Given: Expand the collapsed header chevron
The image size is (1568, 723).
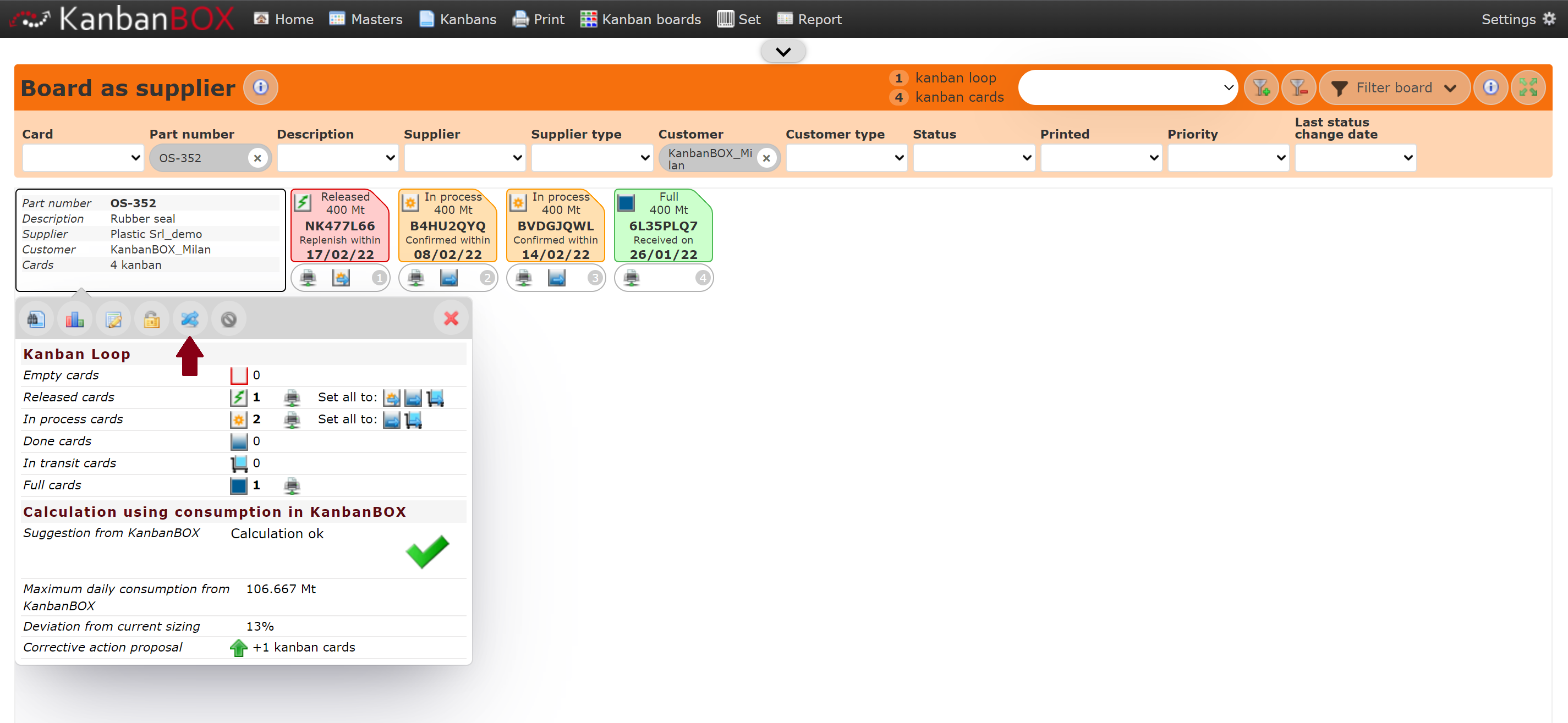Looking at the screenshot, I should click(x=783, y=52).
